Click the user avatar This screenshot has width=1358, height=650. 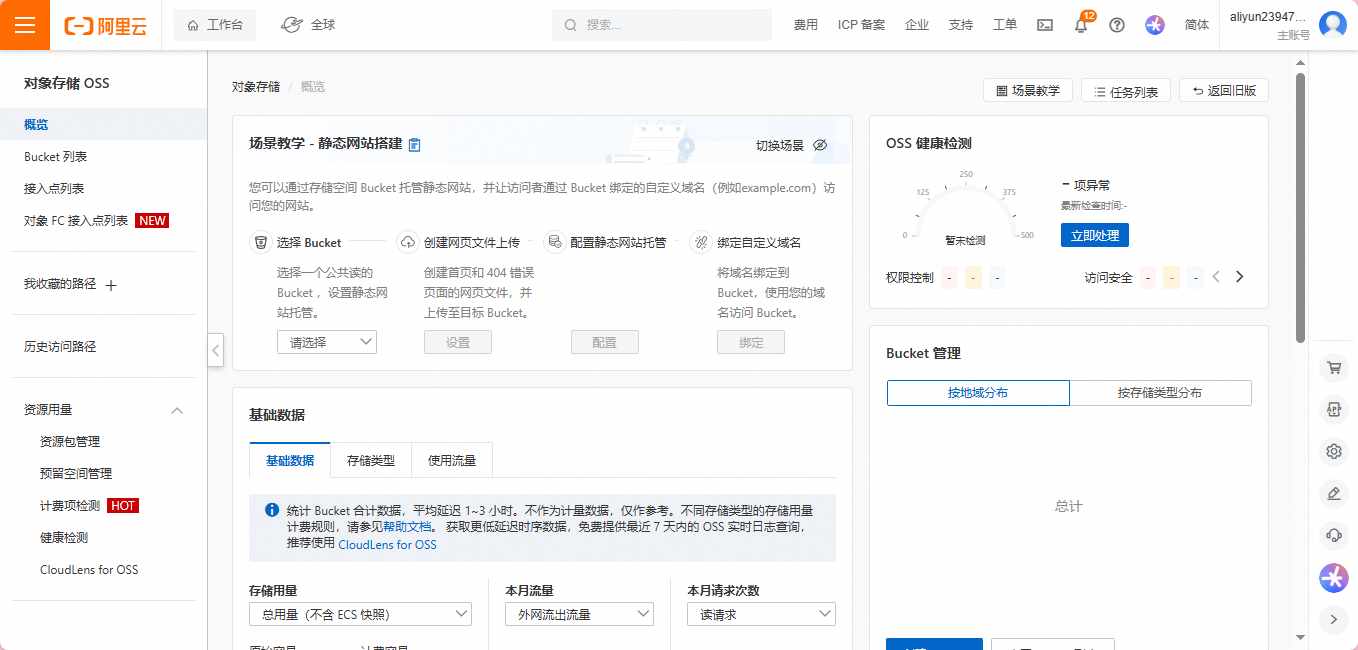coord(1333,25)
